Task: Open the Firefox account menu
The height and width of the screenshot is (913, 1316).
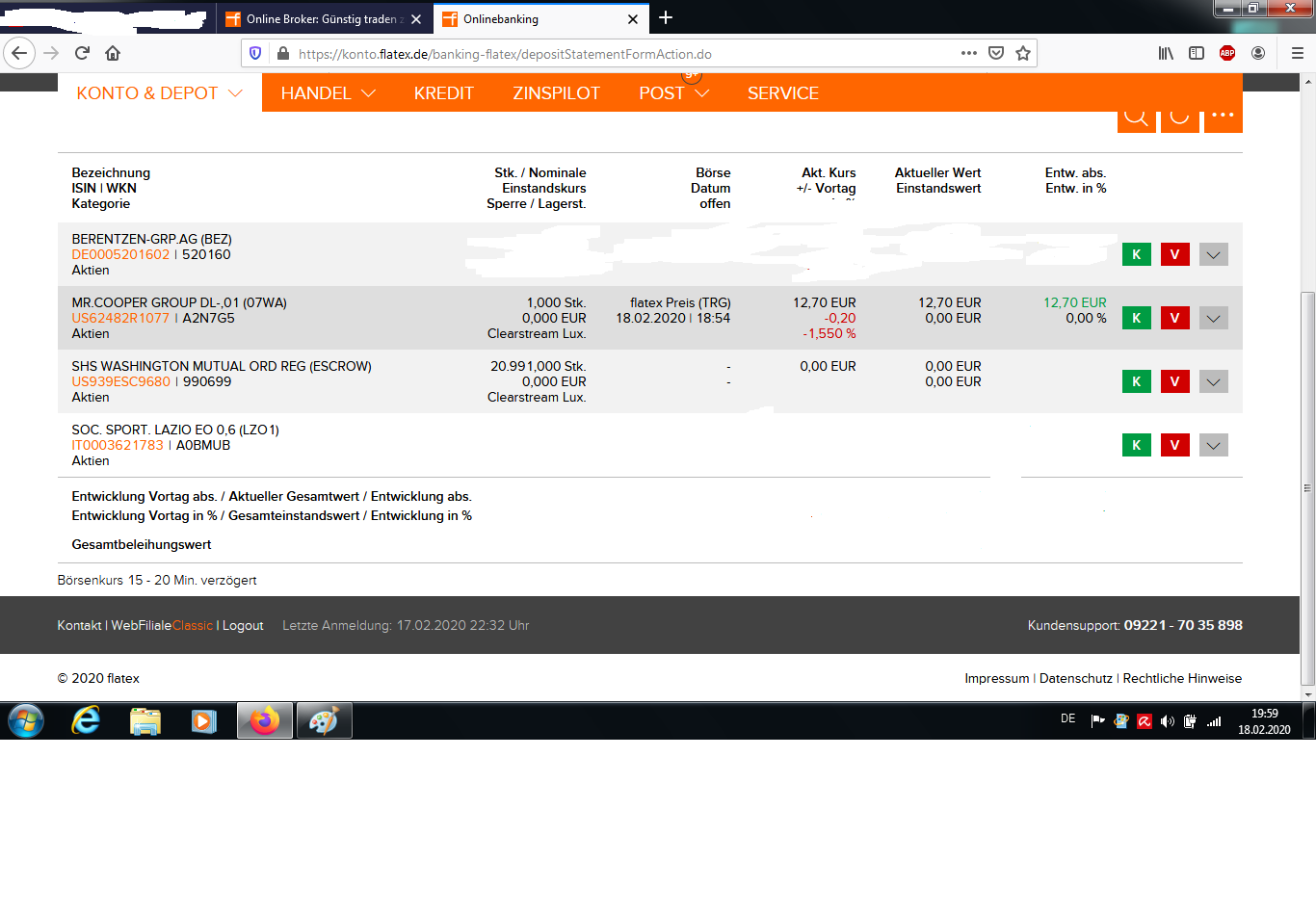Action: [1258, 53]
